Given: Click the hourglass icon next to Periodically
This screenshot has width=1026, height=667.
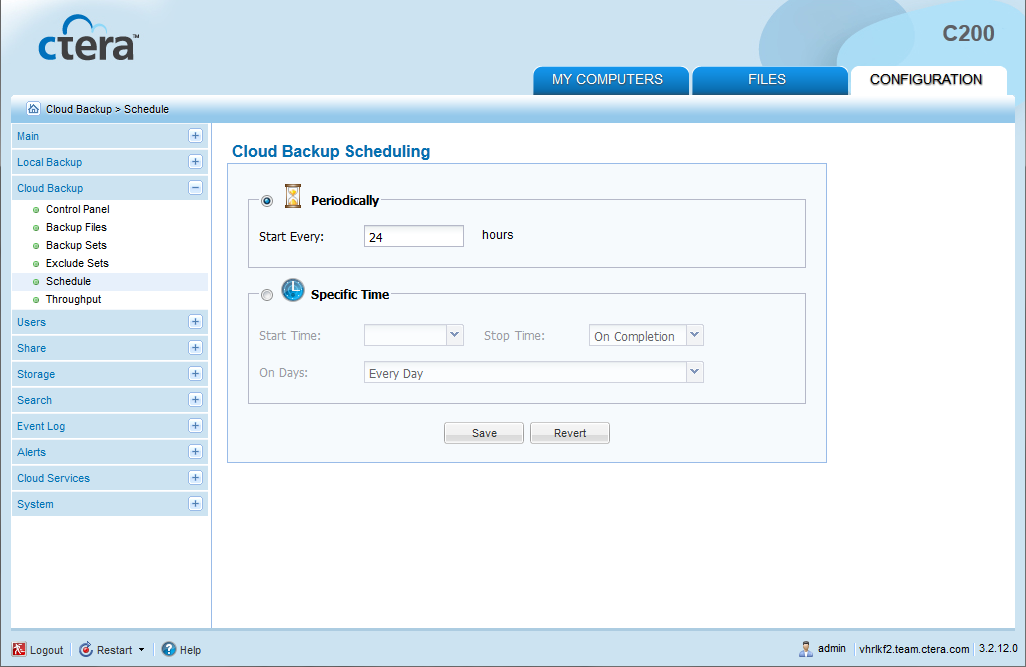Looking at the screenshot, I should point(292,196).
